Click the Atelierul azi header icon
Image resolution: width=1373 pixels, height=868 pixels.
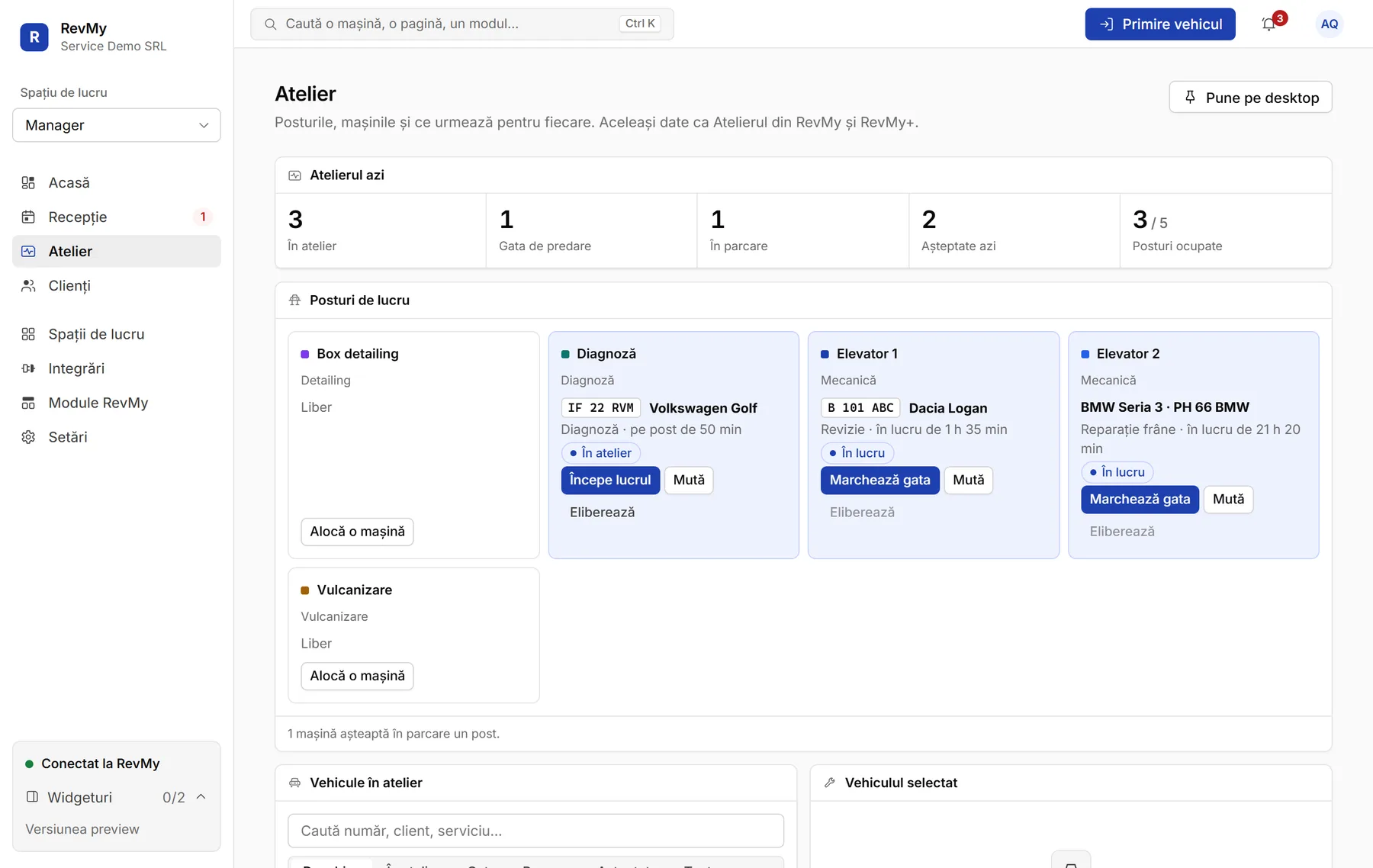[x=294, y=175]
